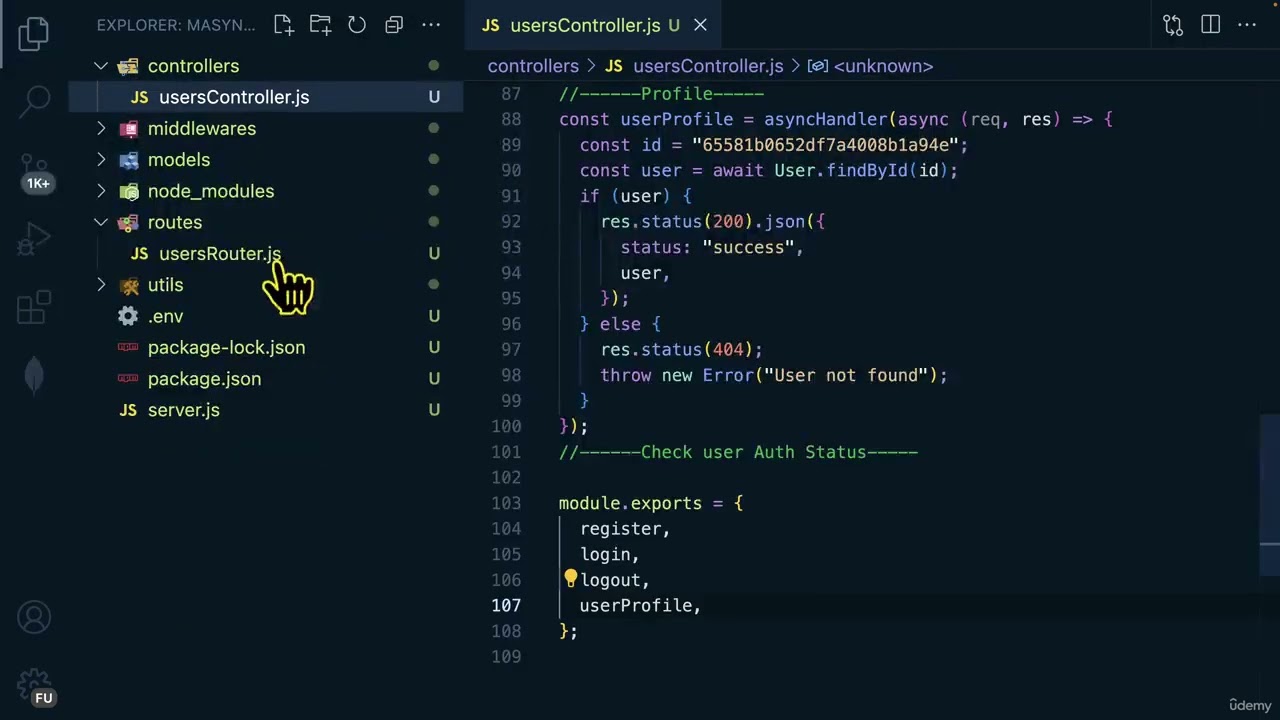The image size is (1280, 720).
Task: Collapse the controllers folder
Action: pos(101,66)
